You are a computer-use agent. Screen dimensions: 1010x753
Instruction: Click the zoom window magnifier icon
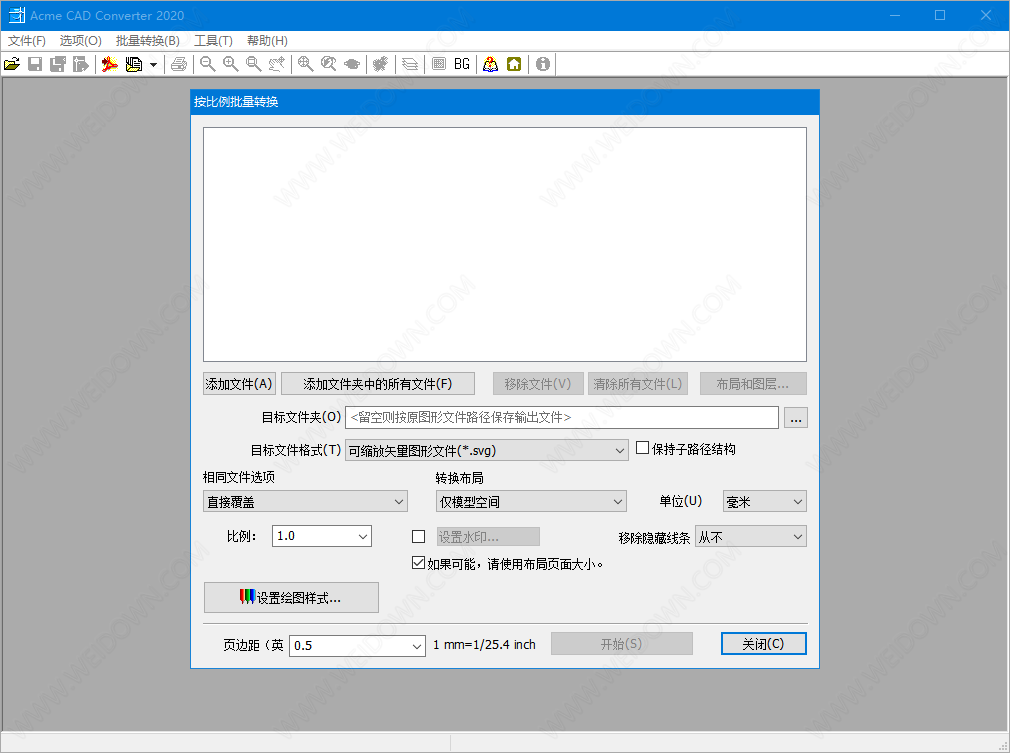(x=254, y=64)
